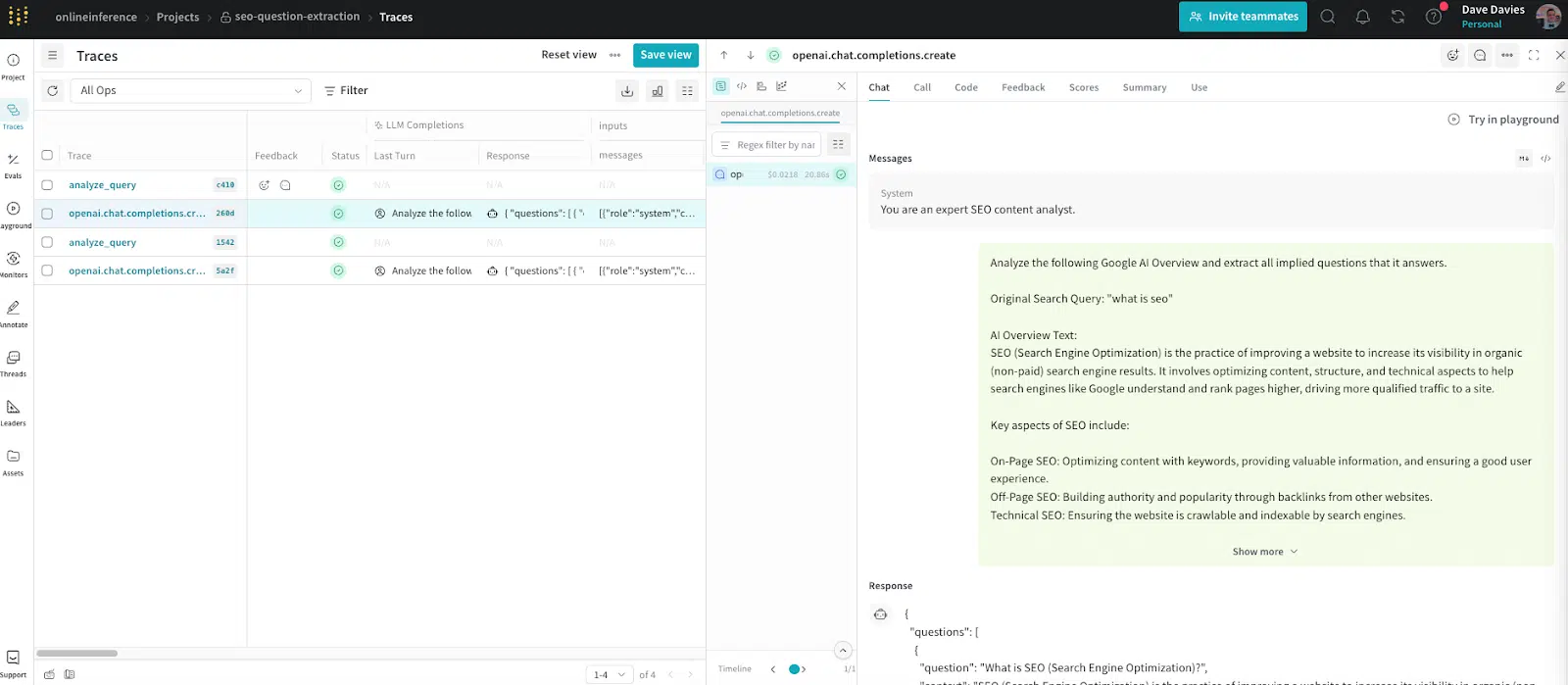
Task: Switch to the Feedback tab
Action: 1023,88
